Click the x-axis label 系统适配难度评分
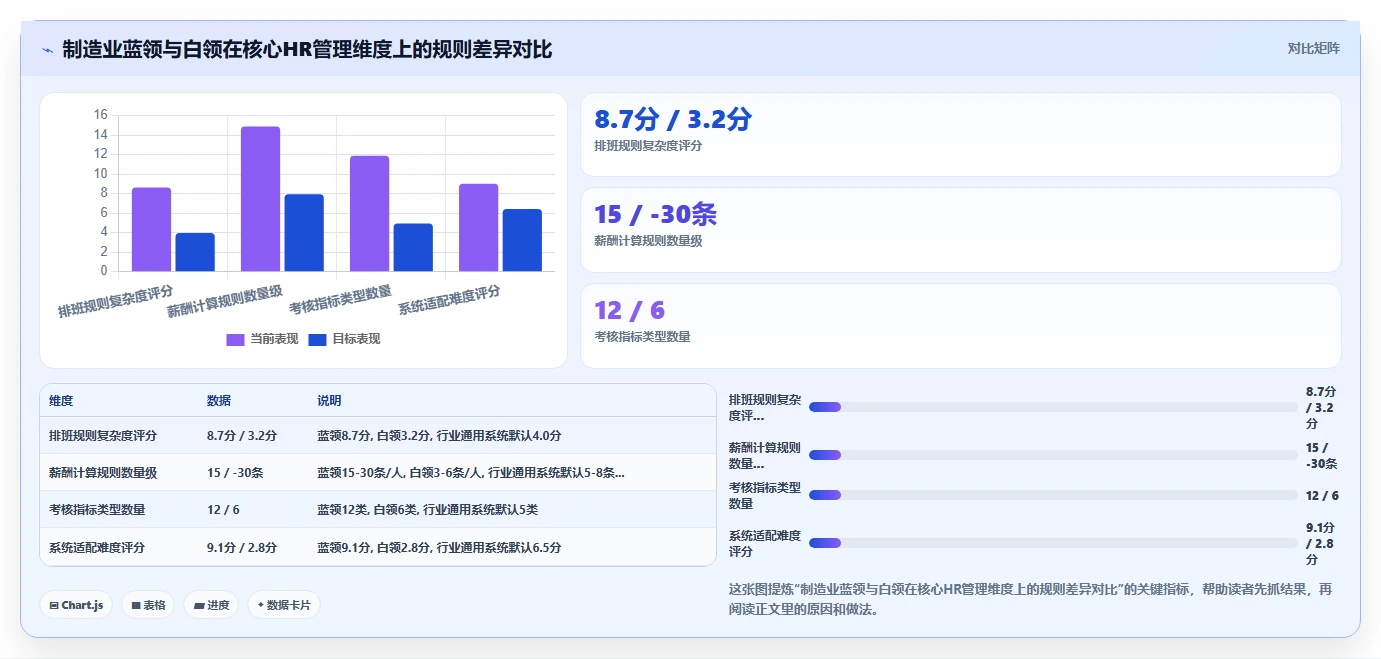This screenshot has width=1381, height=659. click(x=449, y=300)
